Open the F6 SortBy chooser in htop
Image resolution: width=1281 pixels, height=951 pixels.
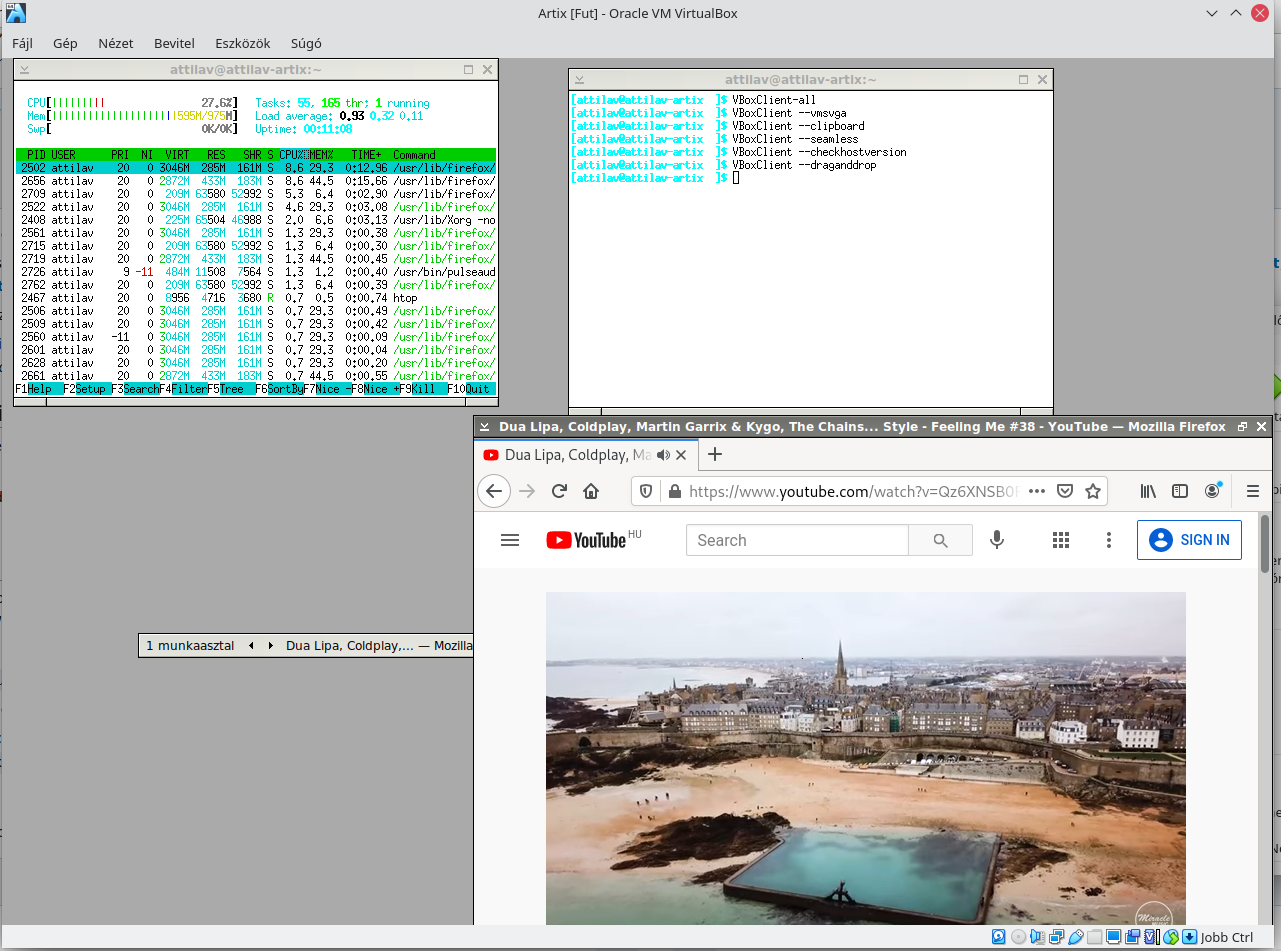pos(280,389)
